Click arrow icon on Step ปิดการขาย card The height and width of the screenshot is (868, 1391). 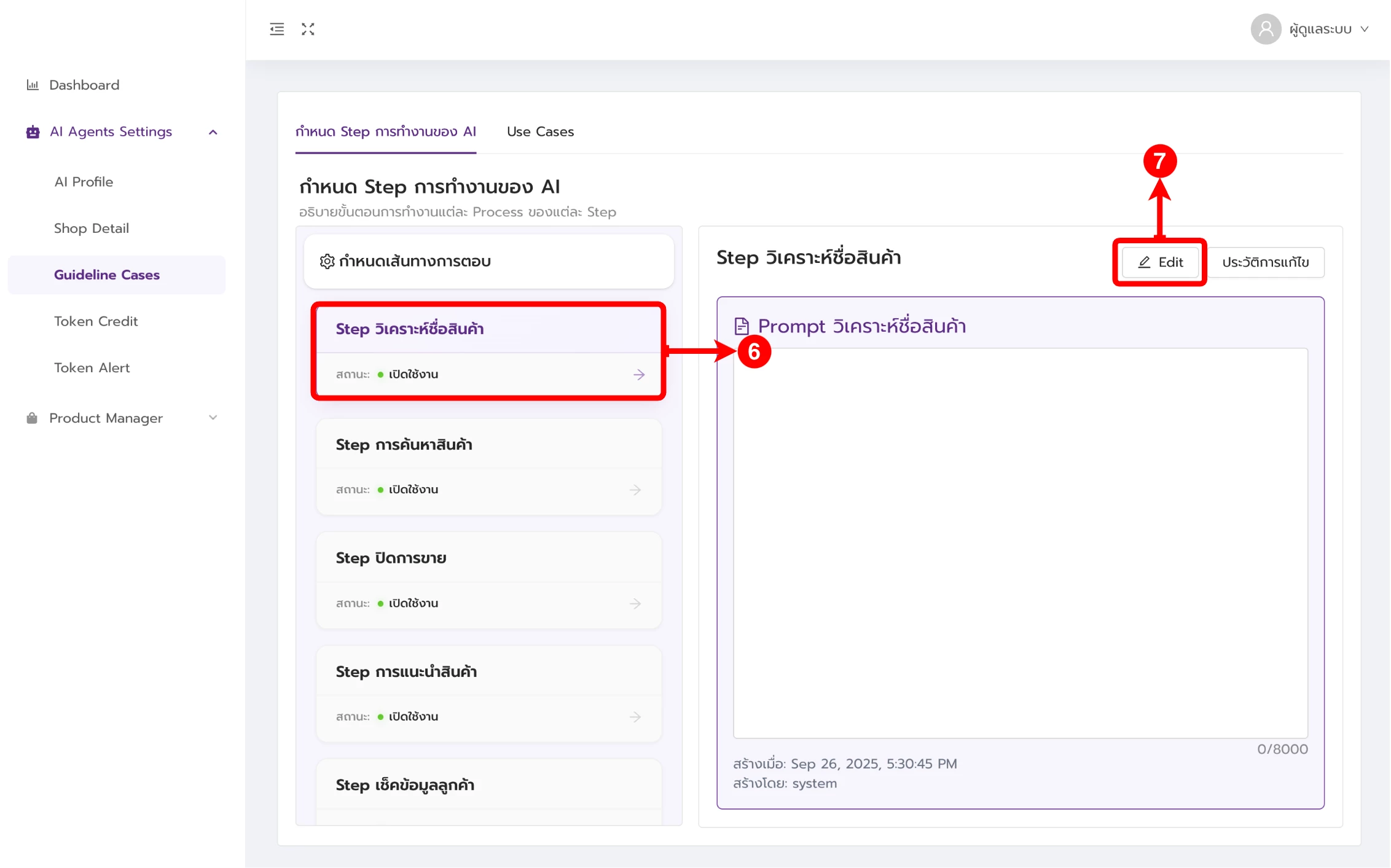click(635, 603)
